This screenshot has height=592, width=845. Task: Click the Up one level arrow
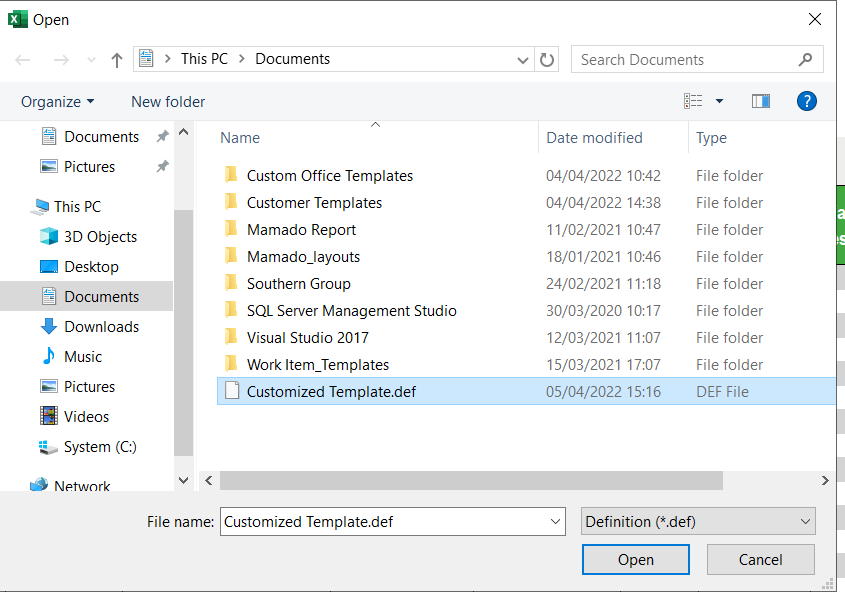point(117,60)
